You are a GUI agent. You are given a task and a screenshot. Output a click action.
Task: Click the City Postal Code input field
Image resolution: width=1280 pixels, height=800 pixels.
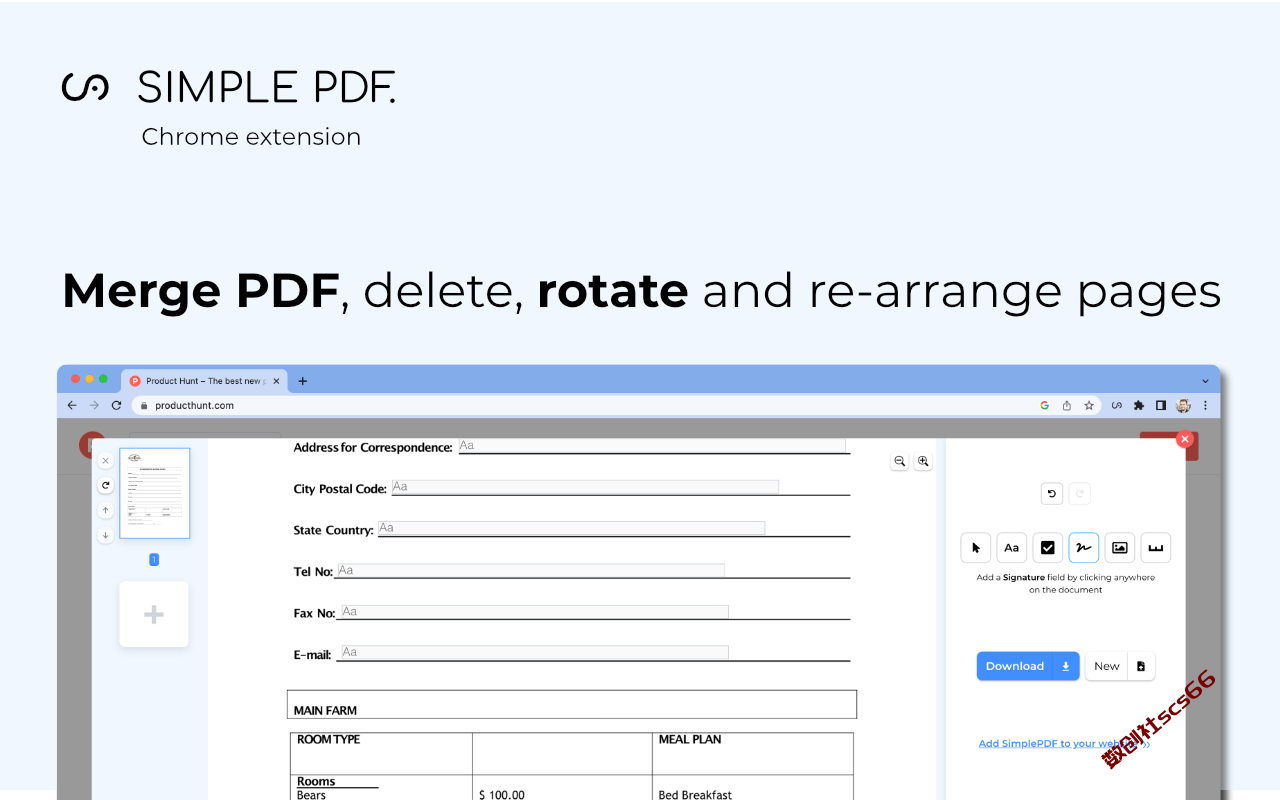585,487
